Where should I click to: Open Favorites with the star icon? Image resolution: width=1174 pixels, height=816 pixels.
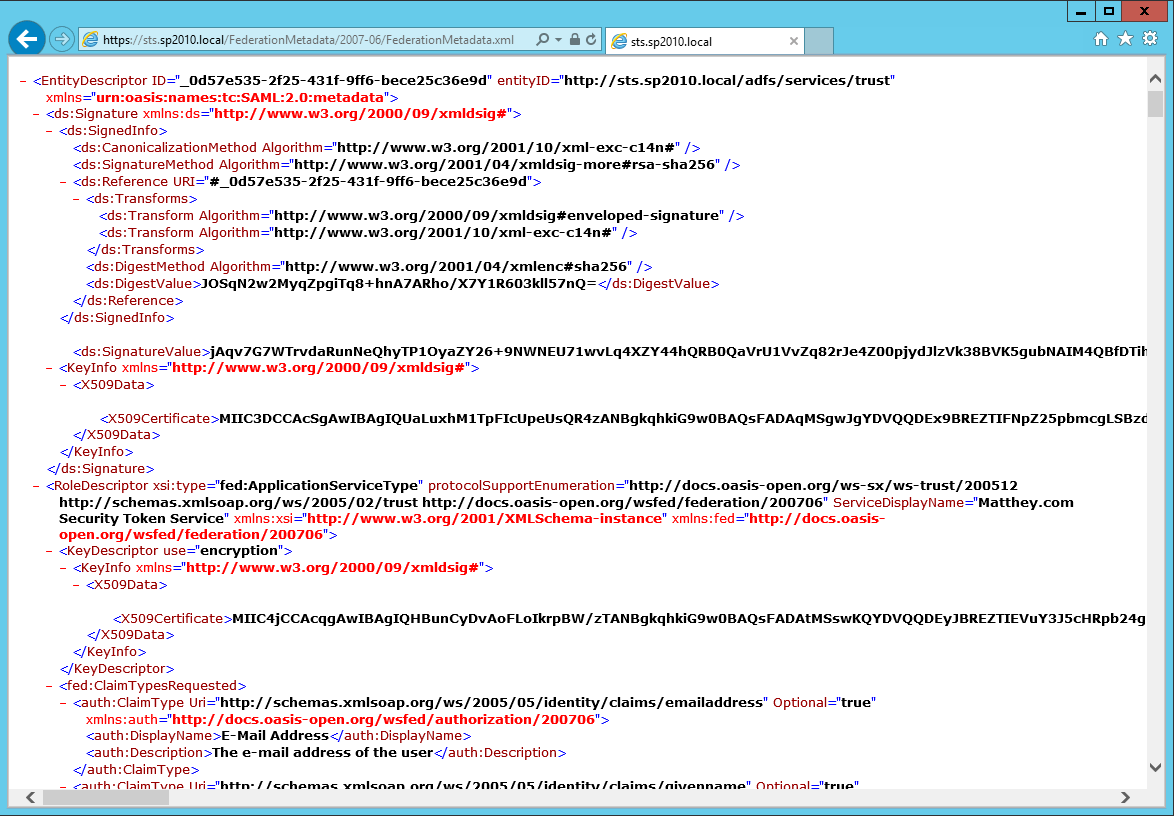pos(1125,39)
